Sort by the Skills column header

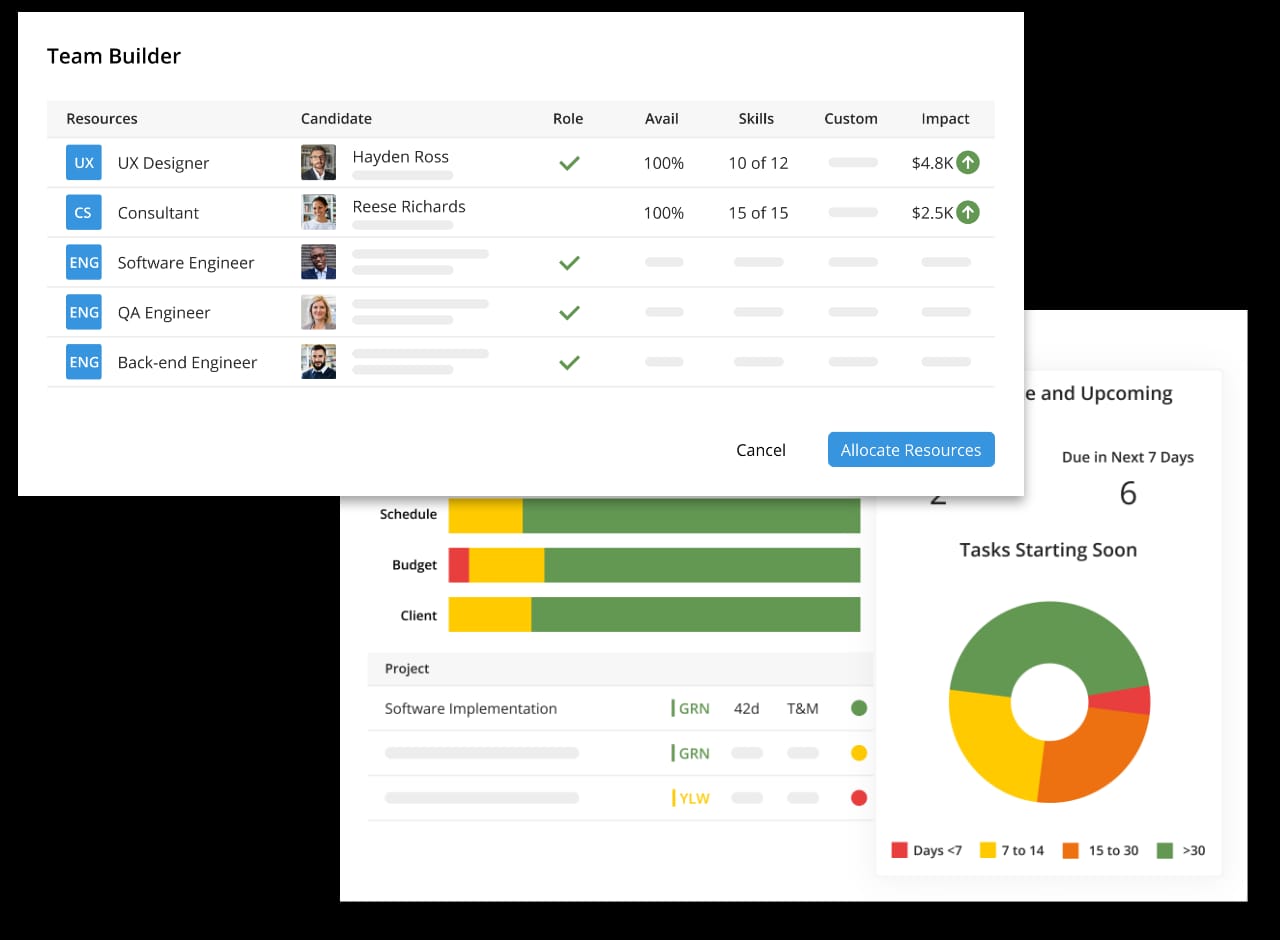click(756, 118)
